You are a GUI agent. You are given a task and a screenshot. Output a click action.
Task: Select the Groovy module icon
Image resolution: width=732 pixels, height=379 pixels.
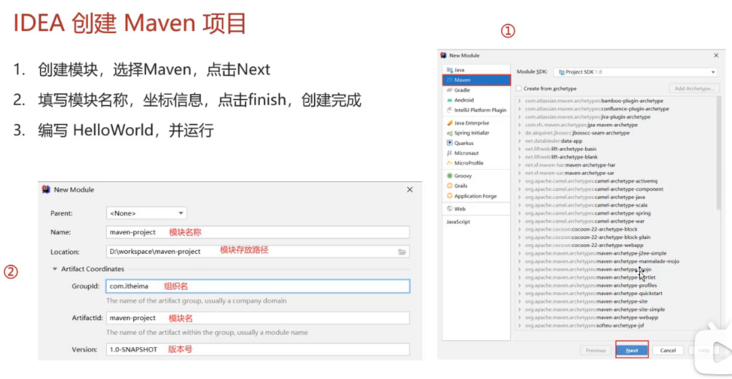point(450,176)
